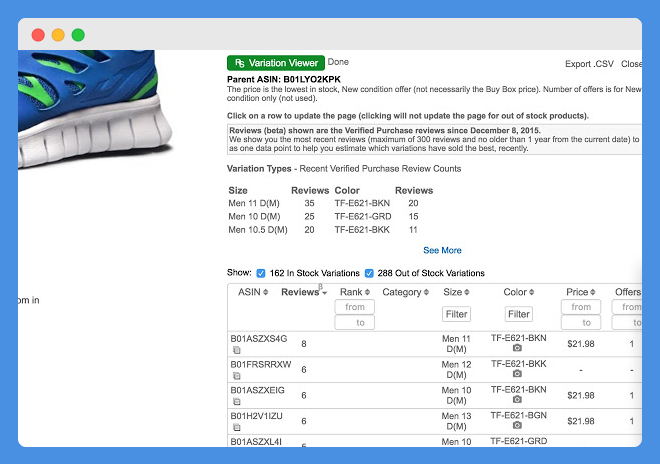This screenshot has width=660, height=464.
Task: Sort table by Rank column
Action: 355,292
